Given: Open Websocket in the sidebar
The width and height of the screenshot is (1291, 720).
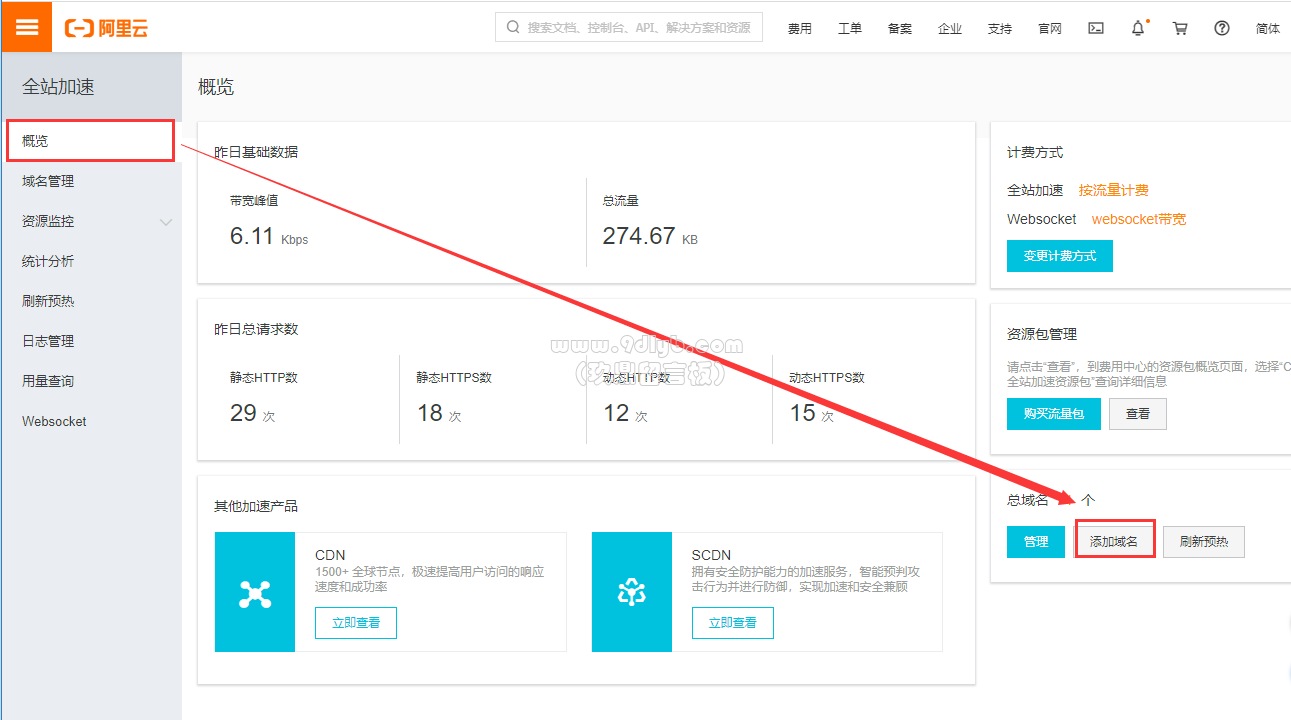Looking at the screenshot, I should [54, 421].
